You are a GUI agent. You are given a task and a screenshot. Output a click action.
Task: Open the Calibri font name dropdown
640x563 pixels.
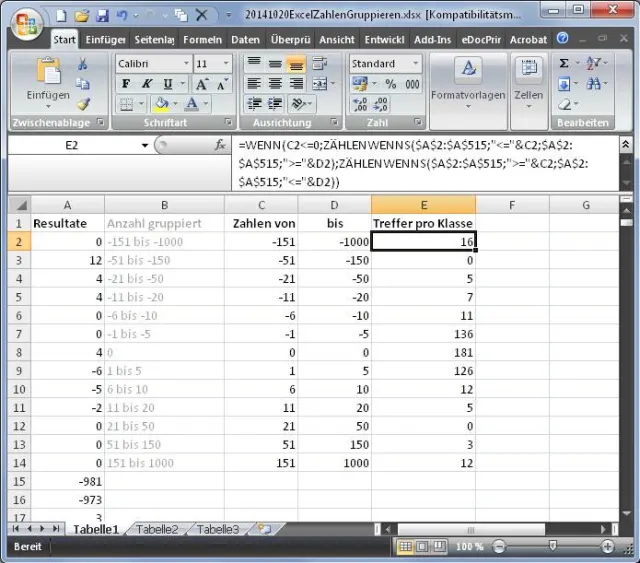click(152, 63)
